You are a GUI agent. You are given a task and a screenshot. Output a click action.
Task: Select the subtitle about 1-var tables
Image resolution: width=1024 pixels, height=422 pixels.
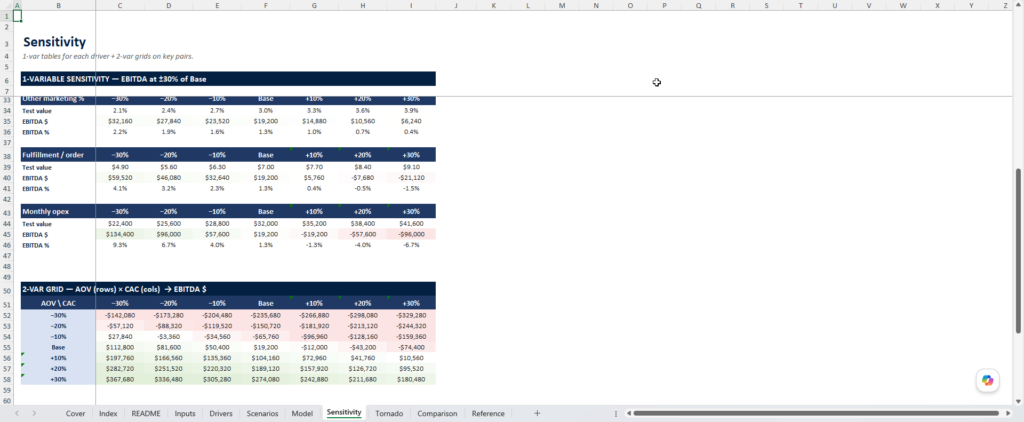coord(108,57)
